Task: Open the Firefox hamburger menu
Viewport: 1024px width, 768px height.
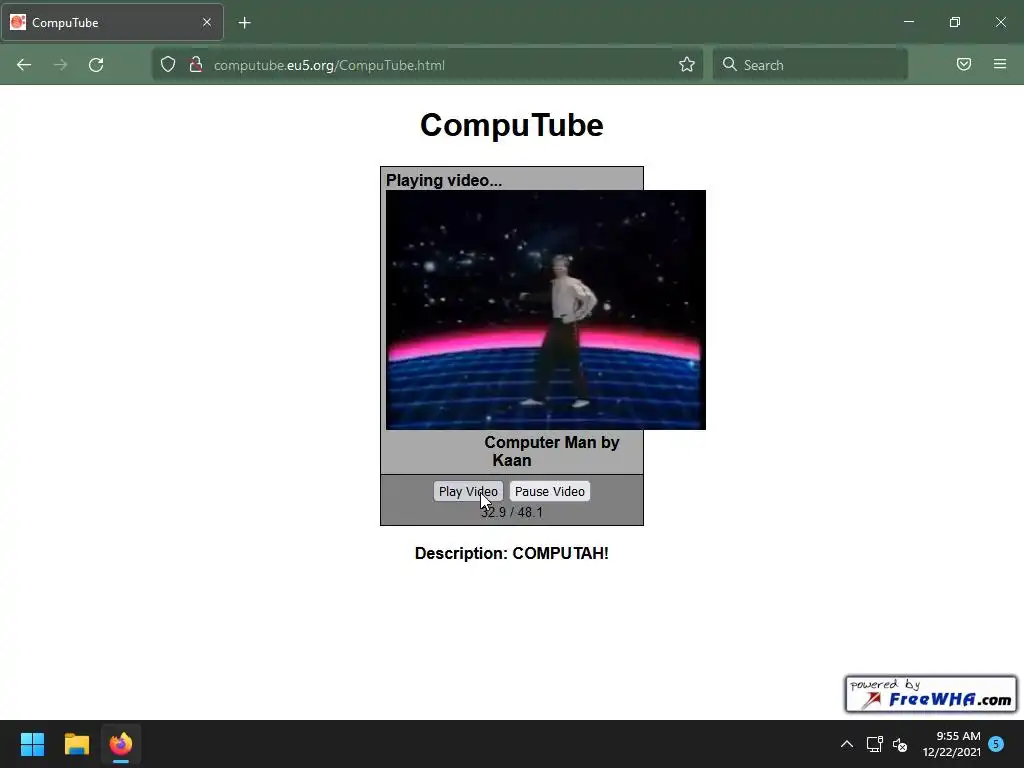Action: 1000,64
